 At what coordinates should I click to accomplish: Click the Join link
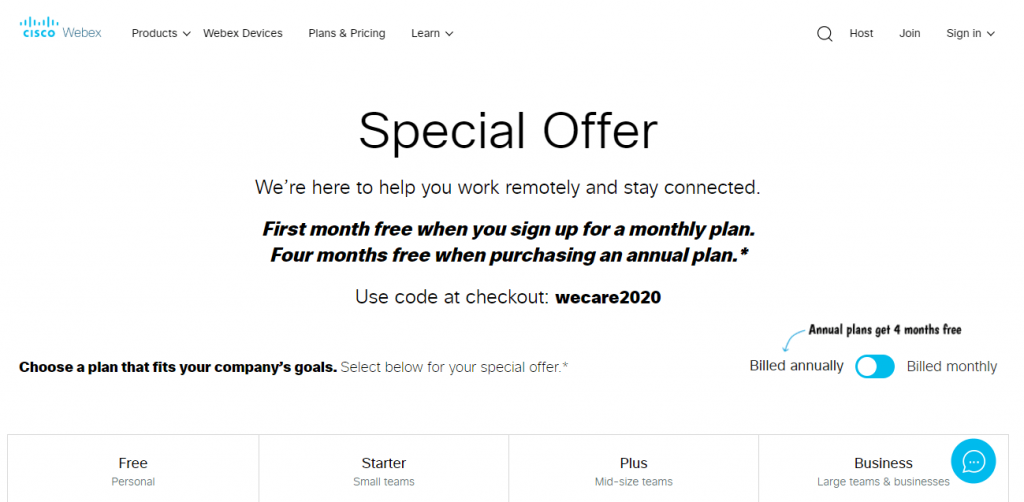pyautogui.click(x=910, y=33)
